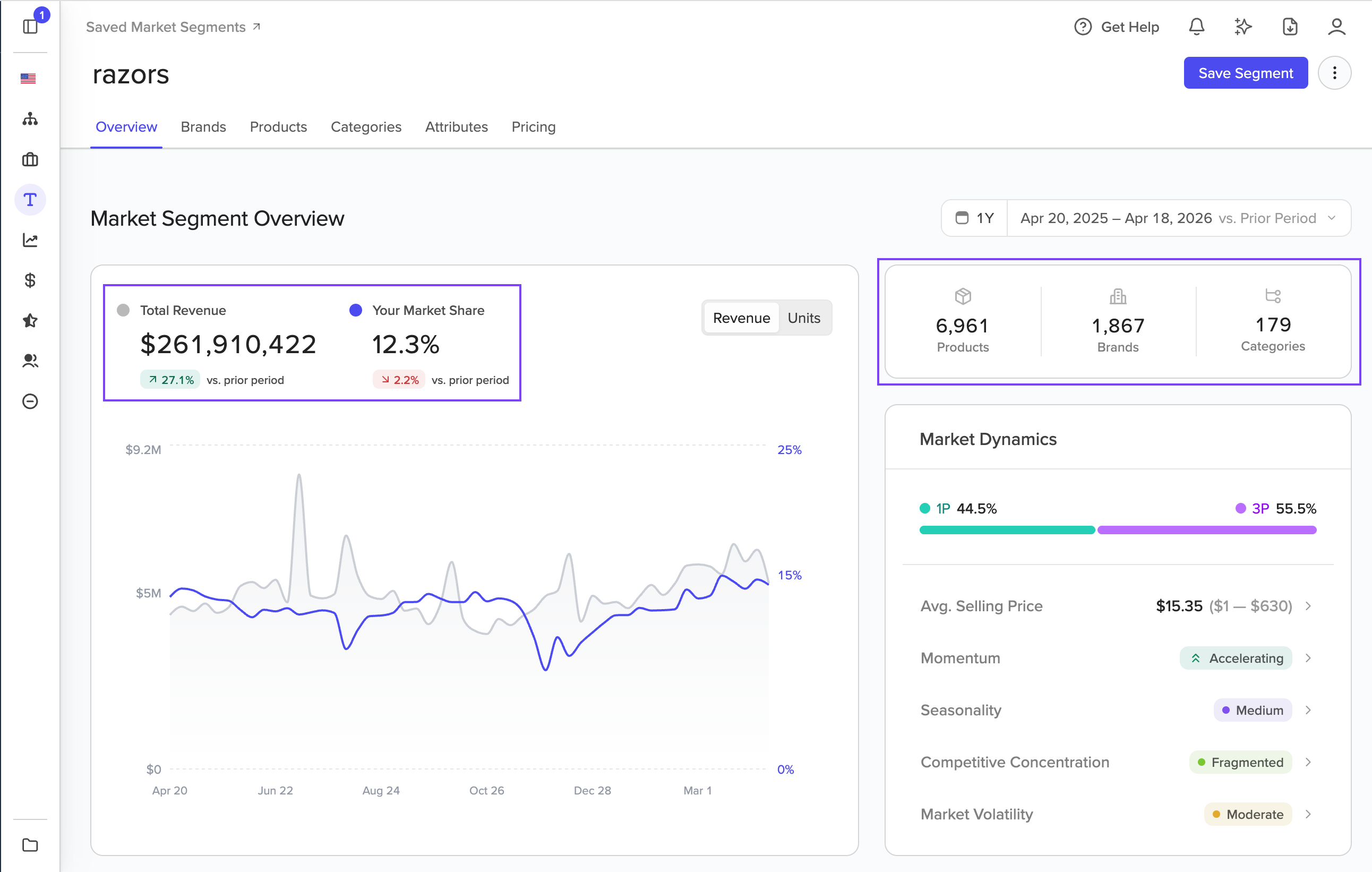Screen dimensions: 1372x872
Task: Toggle the sidebar panel icon with notification badge
Action: click(x=30, y=26)
